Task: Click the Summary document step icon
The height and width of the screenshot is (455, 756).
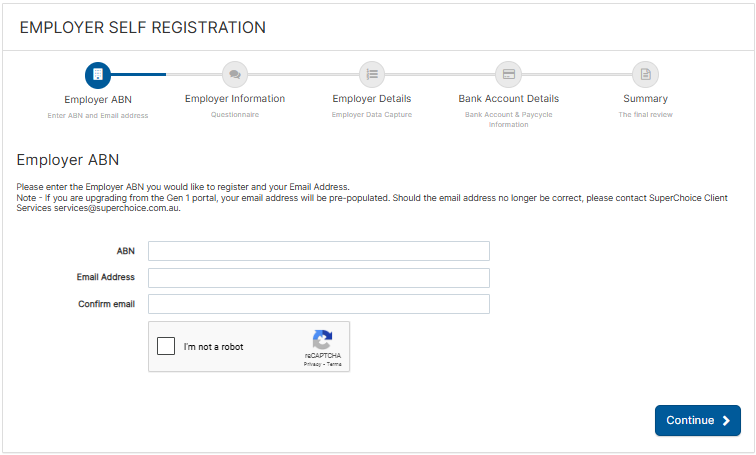Action: point(646,74)
